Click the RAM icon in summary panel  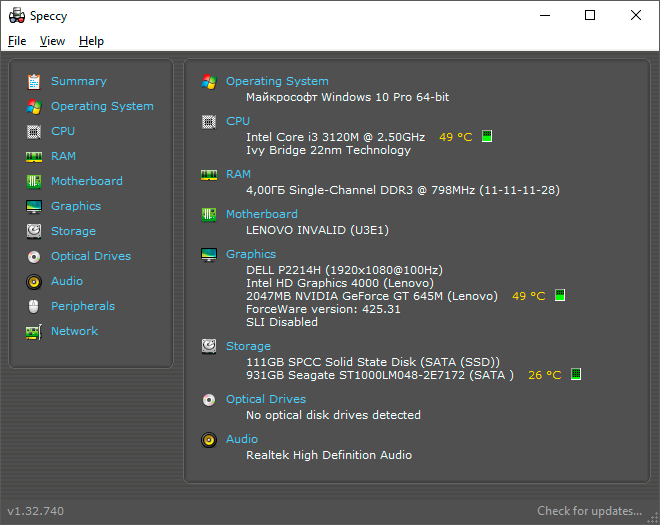(x=209, y=175)
